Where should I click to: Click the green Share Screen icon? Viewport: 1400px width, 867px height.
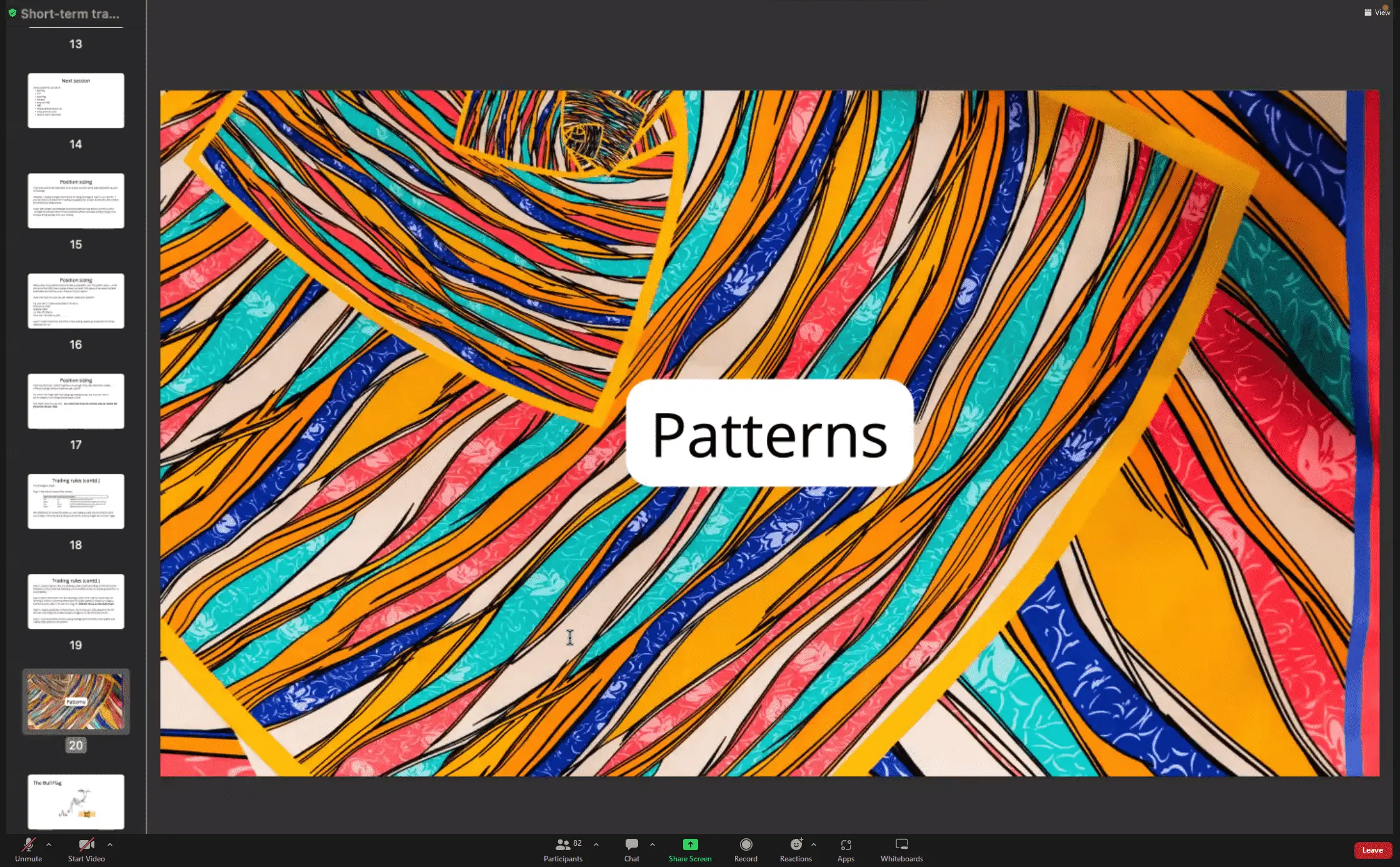690,844
